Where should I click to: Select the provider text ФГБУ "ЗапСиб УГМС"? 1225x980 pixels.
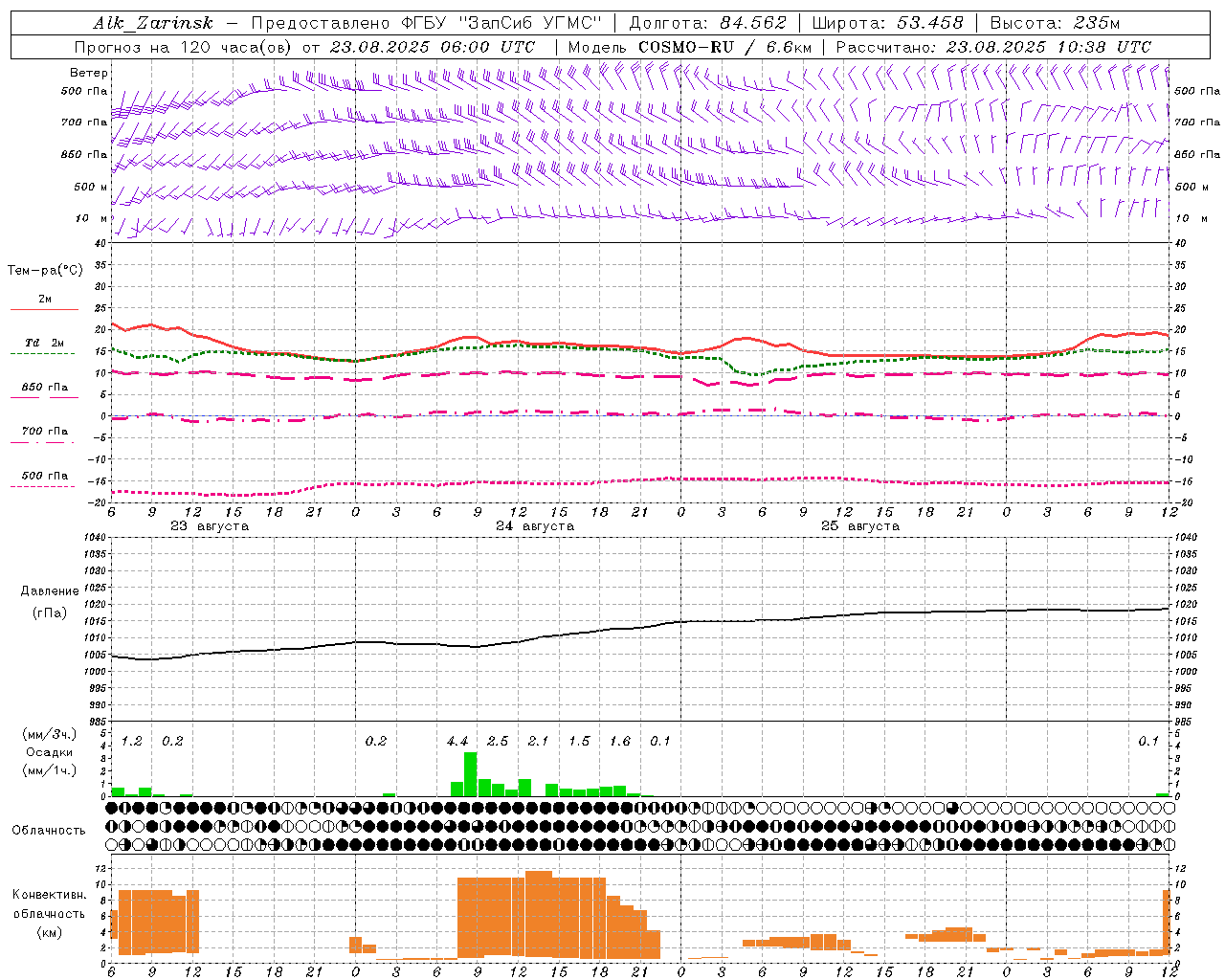502,23
